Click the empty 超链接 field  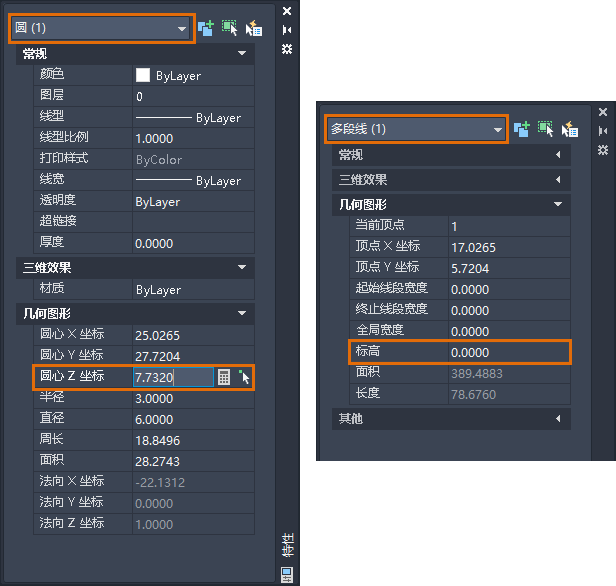(193, 222)
